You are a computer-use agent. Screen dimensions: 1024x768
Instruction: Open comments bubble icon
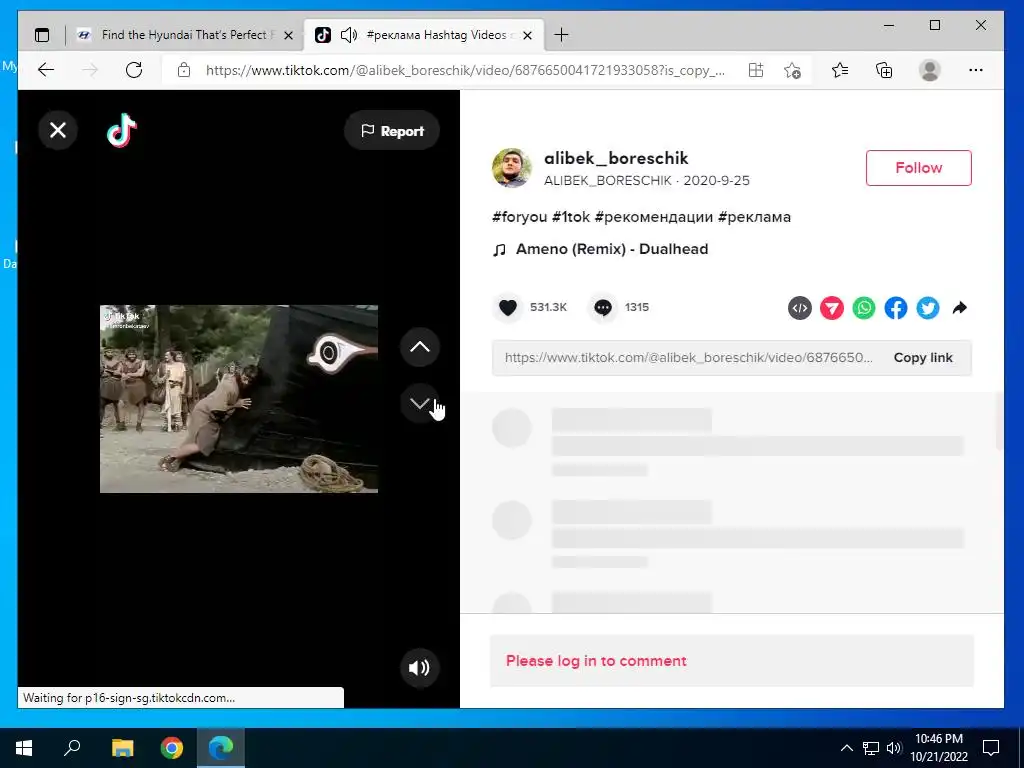(603, 307)
